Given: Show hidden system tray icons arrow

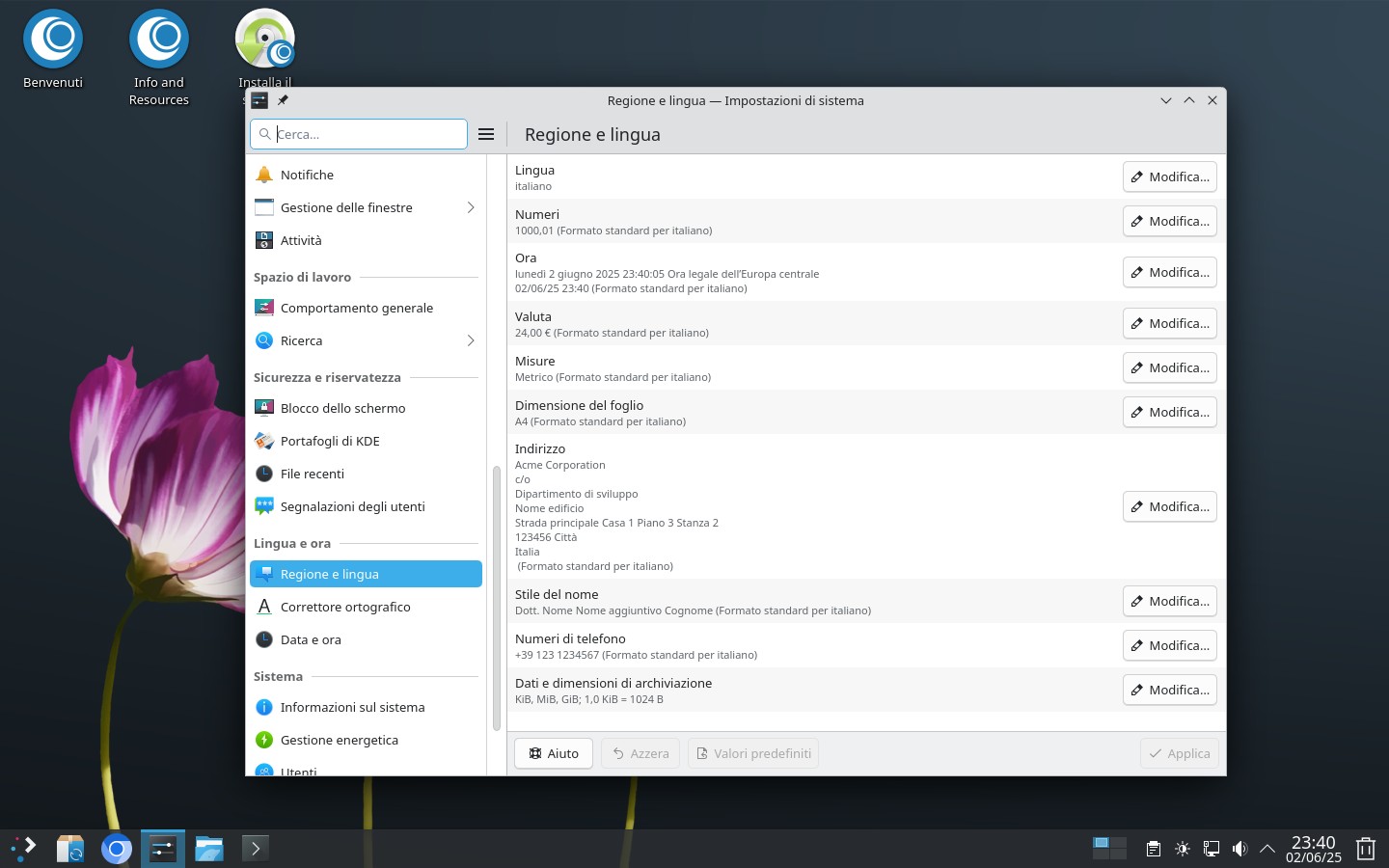Looking at the screenshot, I should (x=1267, y=849).
